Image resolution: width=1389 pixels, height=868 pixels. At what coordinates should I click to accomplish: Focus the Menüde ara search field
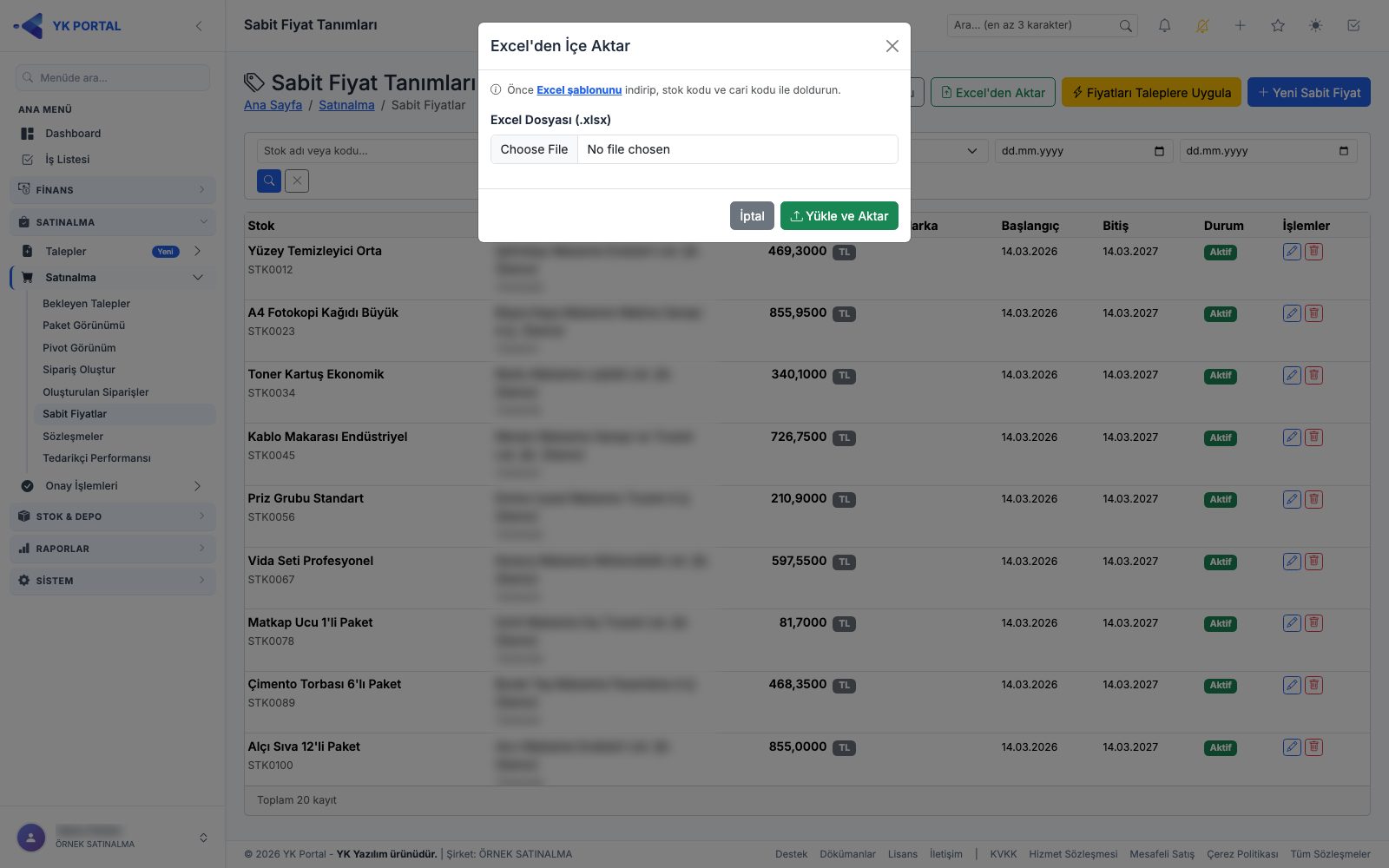[113, 77]
